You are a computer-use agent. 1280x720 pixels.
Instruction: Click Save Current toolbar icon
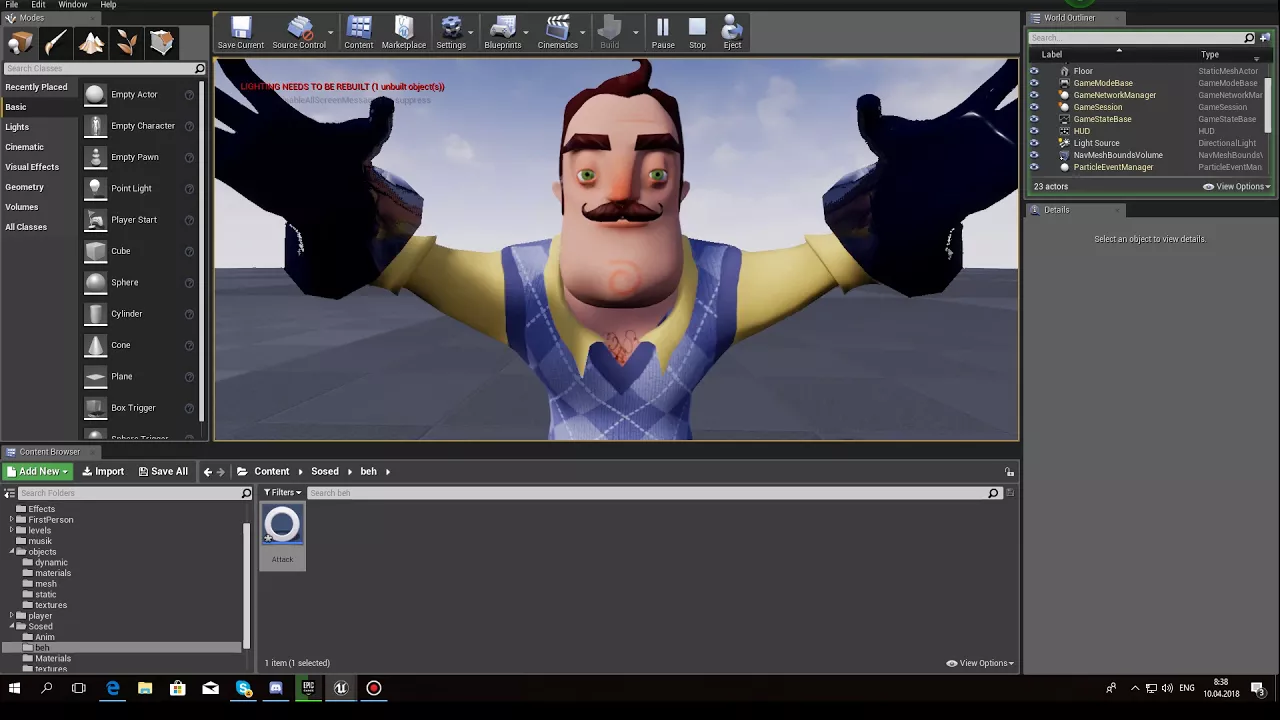(241, 32)
